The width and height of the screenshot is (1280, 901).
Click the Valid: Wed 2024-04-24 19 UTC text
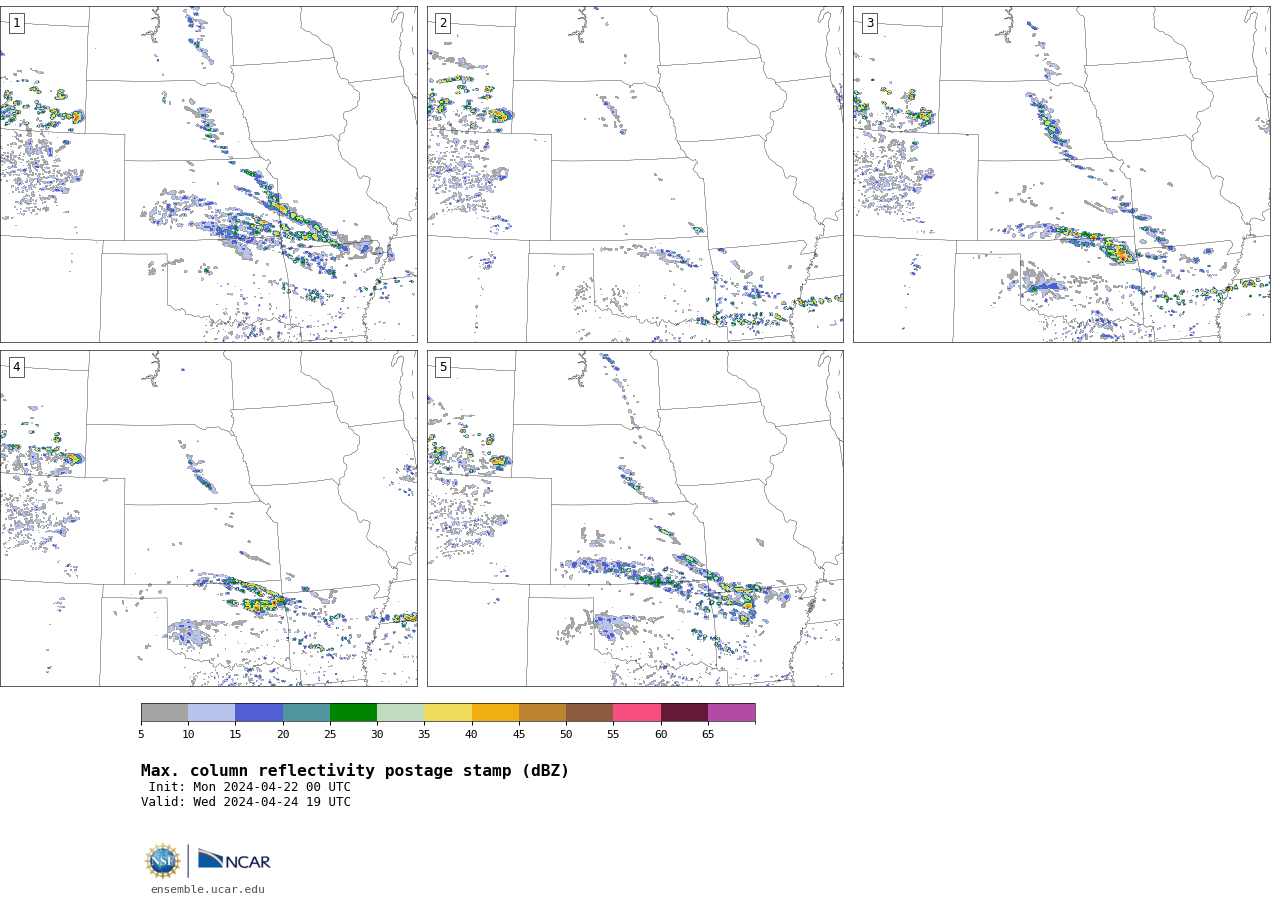tap(246, 802)
